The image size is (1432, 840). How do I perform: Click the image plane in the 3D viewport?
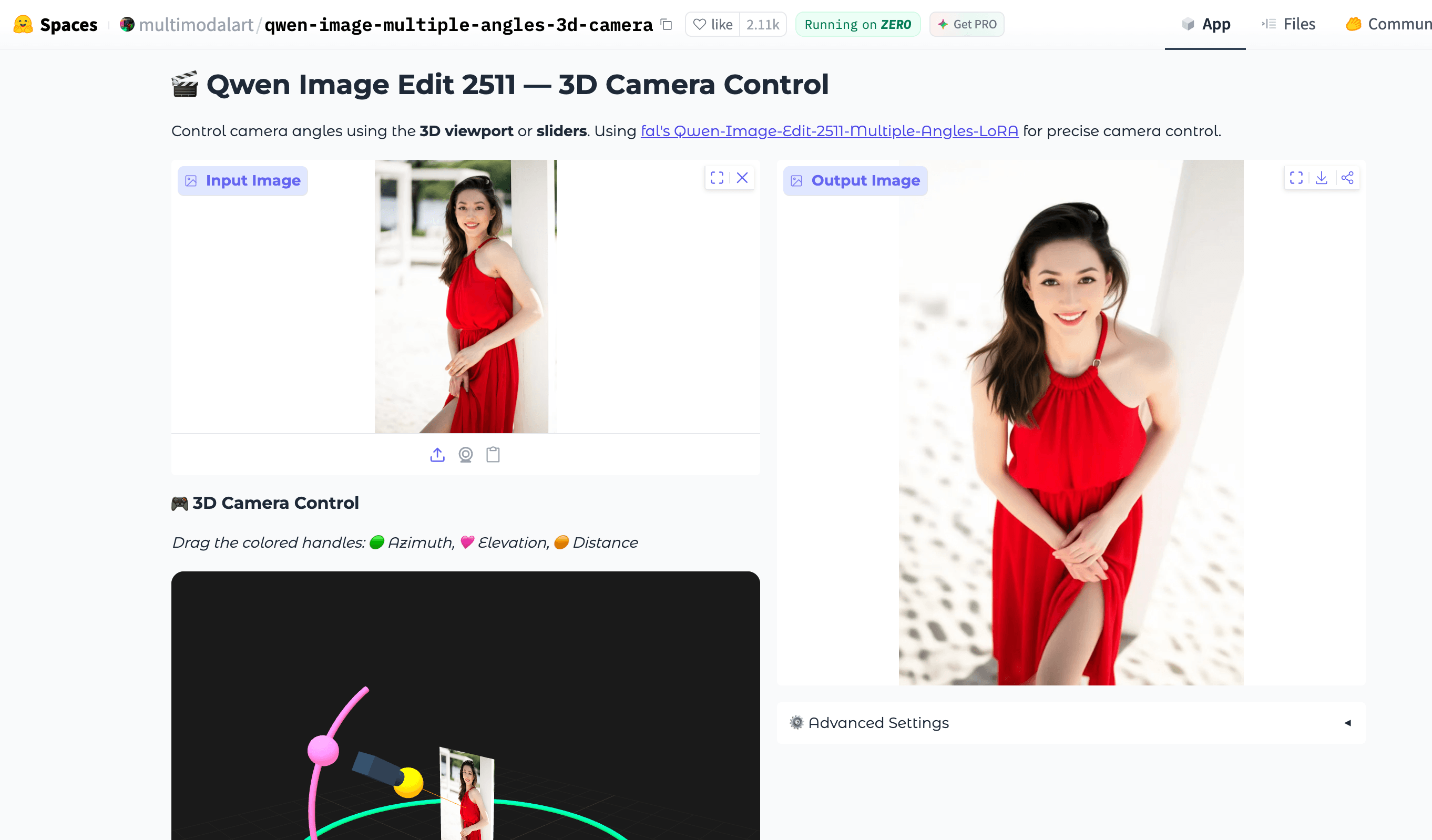[468, 796]
